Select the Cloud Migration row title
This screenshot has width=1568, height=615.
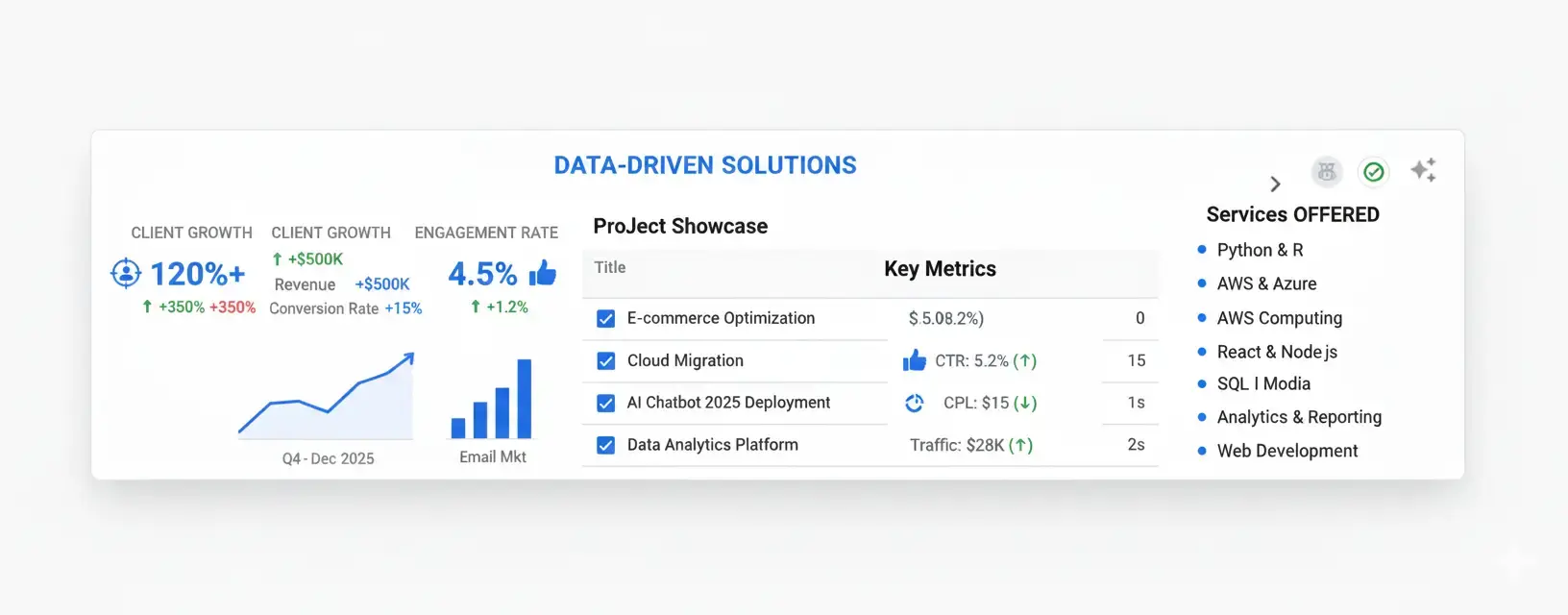pyautogui.click(x=685, y=360)
